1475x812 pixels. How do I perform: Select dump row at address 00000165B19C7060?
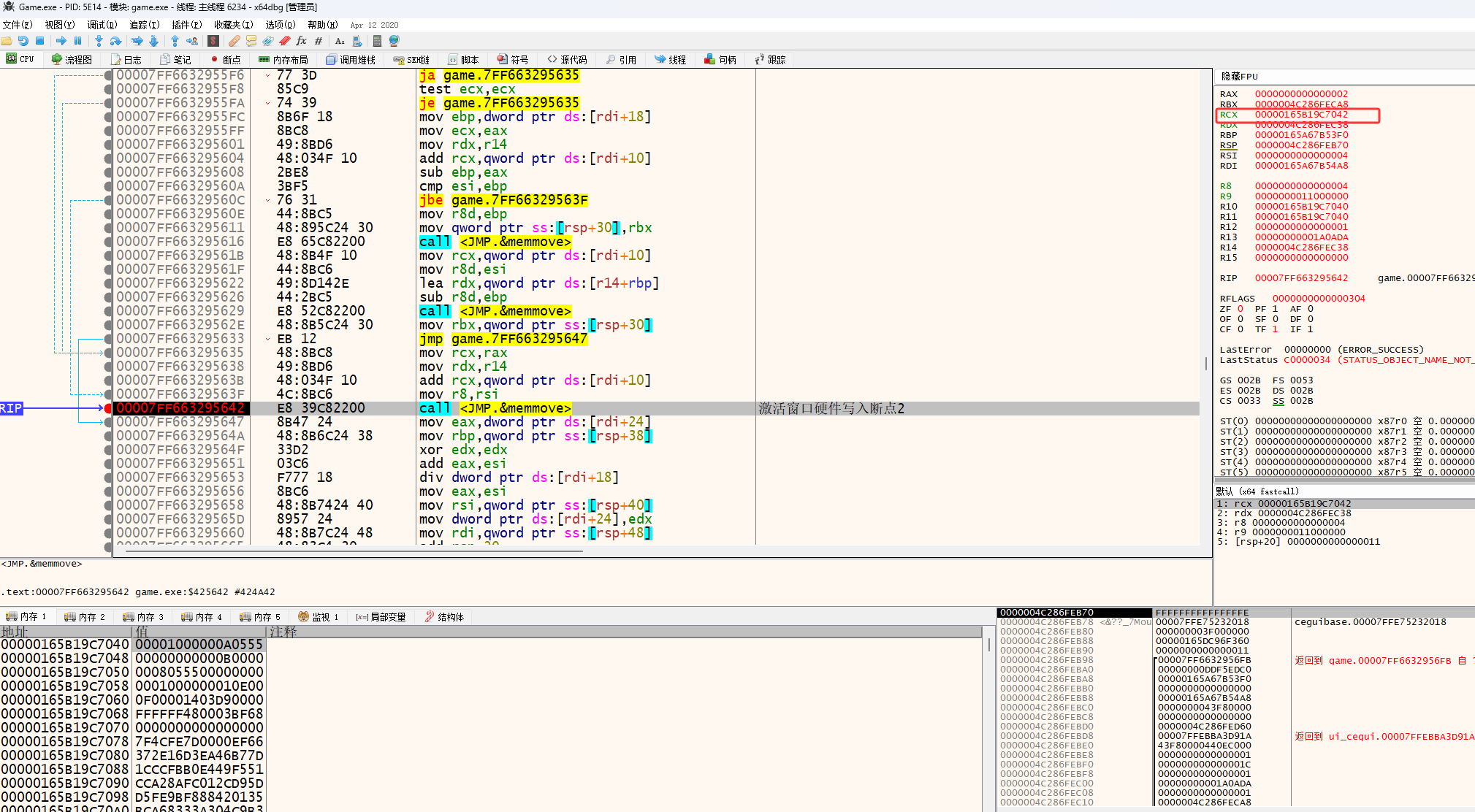pyautogui.click(x=65, y=700)
